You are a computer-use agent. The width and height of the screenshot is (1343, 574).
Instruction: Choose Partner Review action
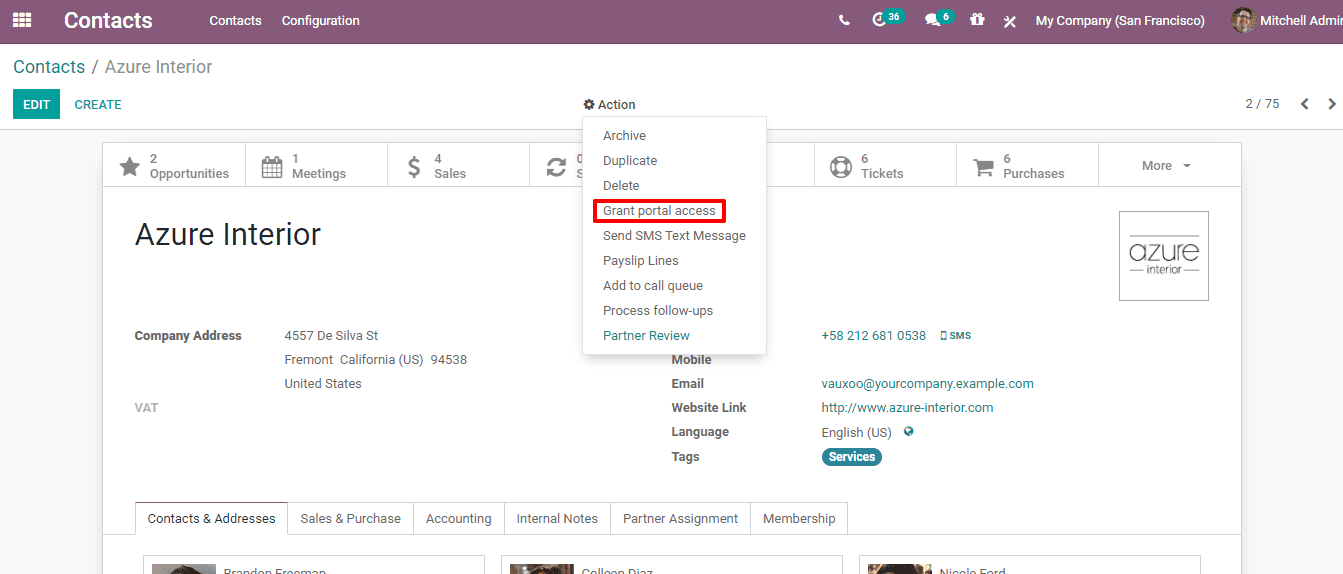pos(674,336)
